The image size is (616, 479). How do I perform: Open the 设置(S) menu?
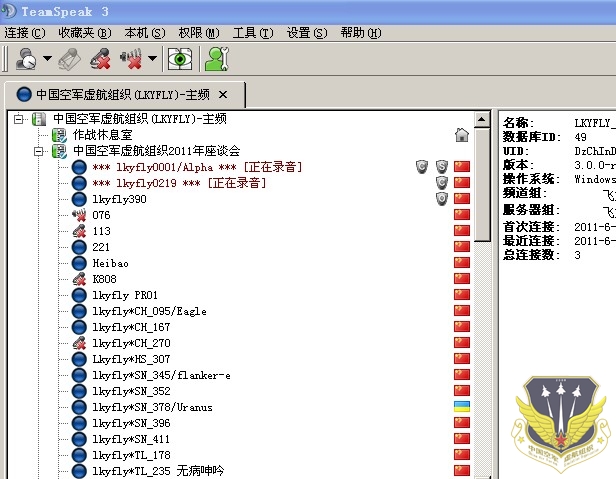click(x=307, y=33)
